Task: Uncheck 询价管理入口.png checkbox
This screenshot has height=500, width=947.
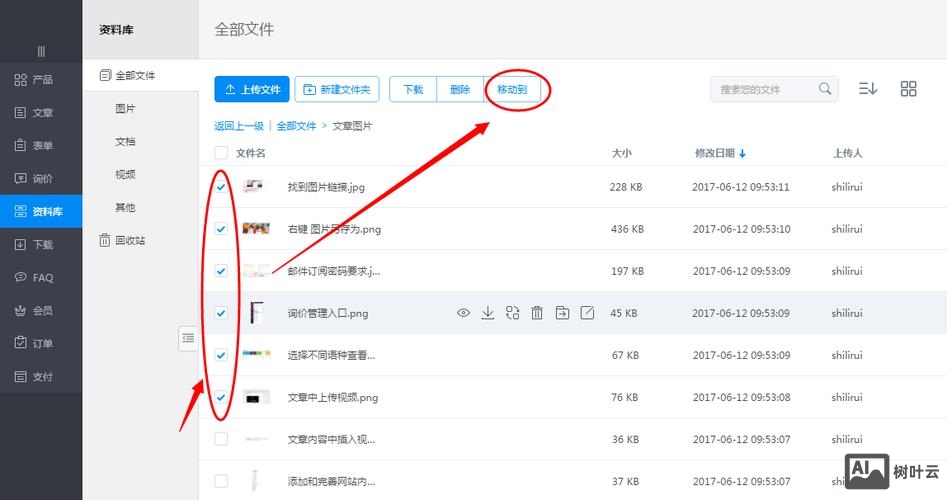Action: click(221, 313)
